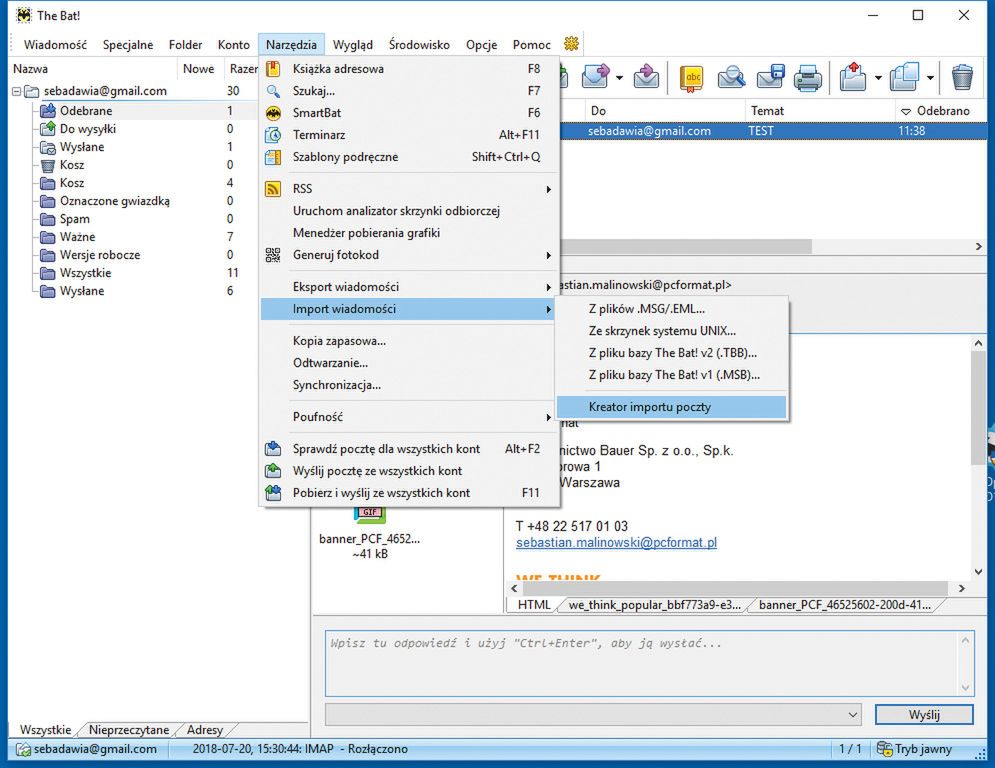Select the we_think_popular attachment tab

[x=654, y=605]
